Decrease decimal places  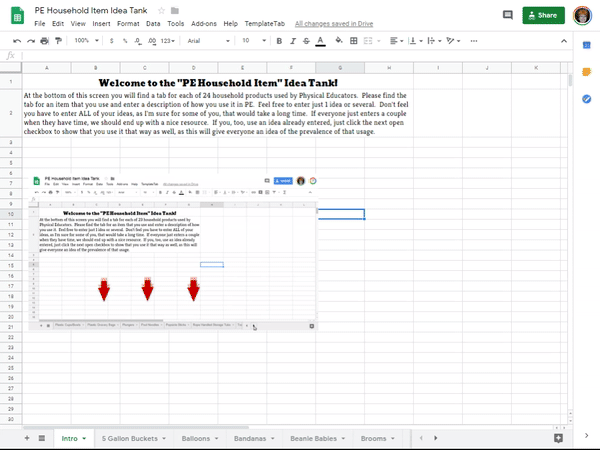coord(138,41)
